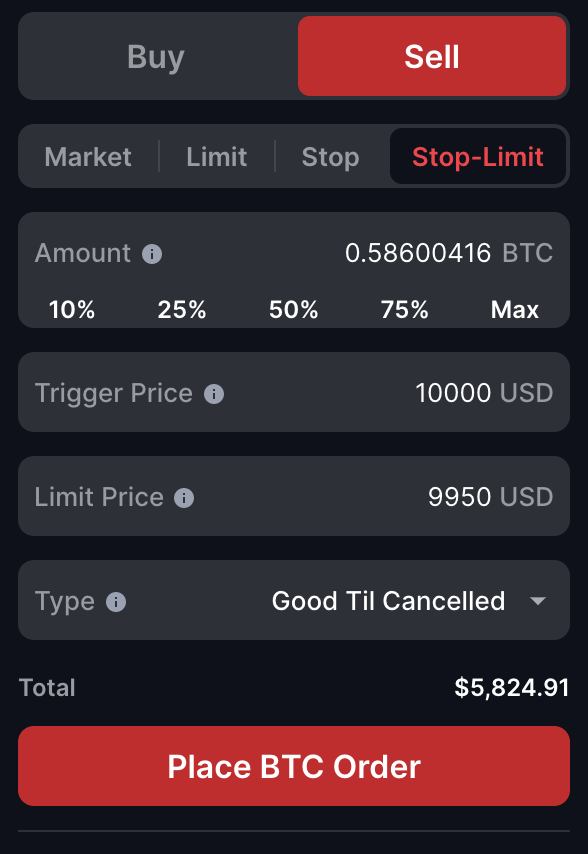
Task: Click the Limit Price input field
Action: [x=470, y=496]
